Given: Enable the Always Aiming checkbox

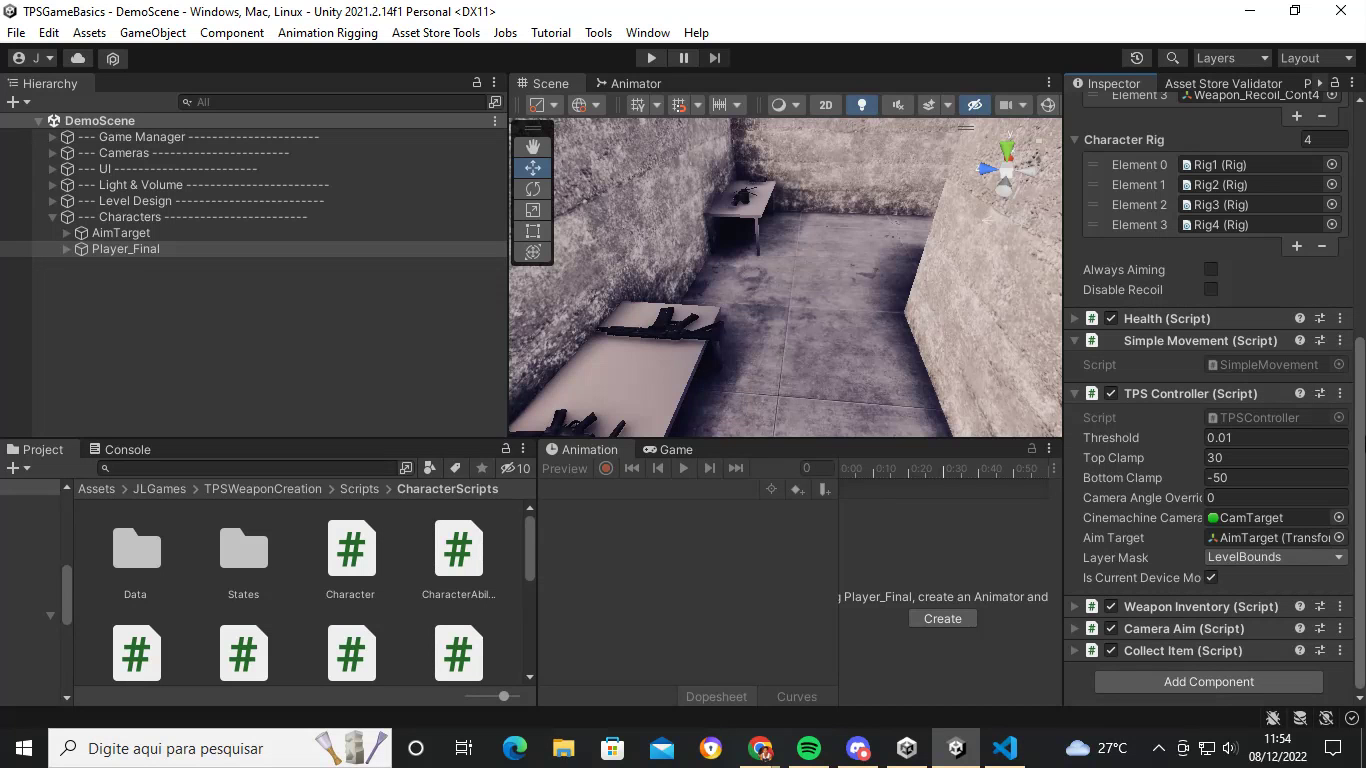Looking at the screenshot, I should point(1211,269).
